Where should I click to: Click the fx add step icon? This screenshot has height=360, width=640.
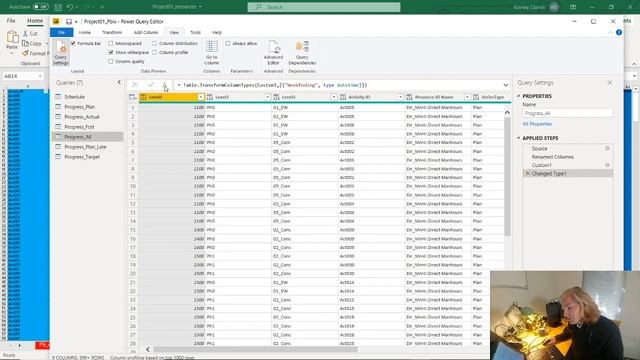tap(164, 85)
